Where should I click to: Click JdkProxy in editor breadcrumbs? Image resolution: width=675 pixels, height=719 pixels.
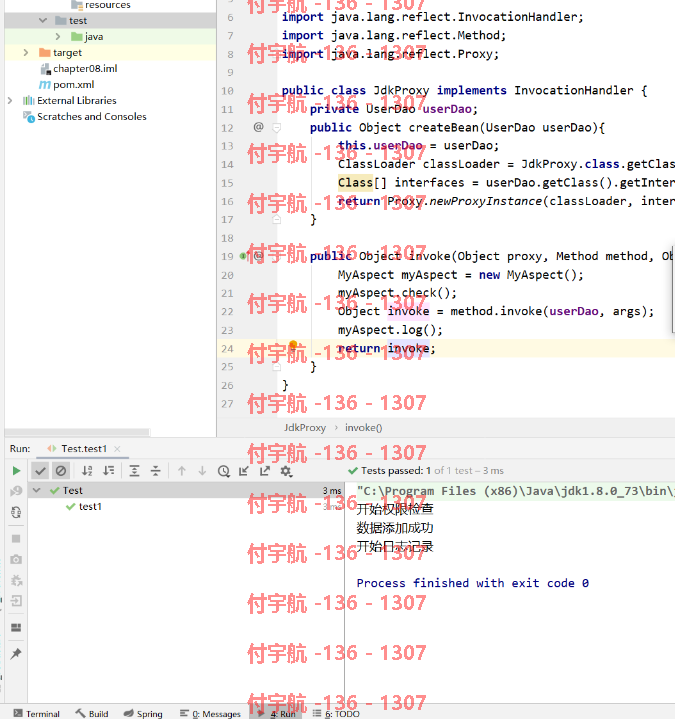[304, 427]
